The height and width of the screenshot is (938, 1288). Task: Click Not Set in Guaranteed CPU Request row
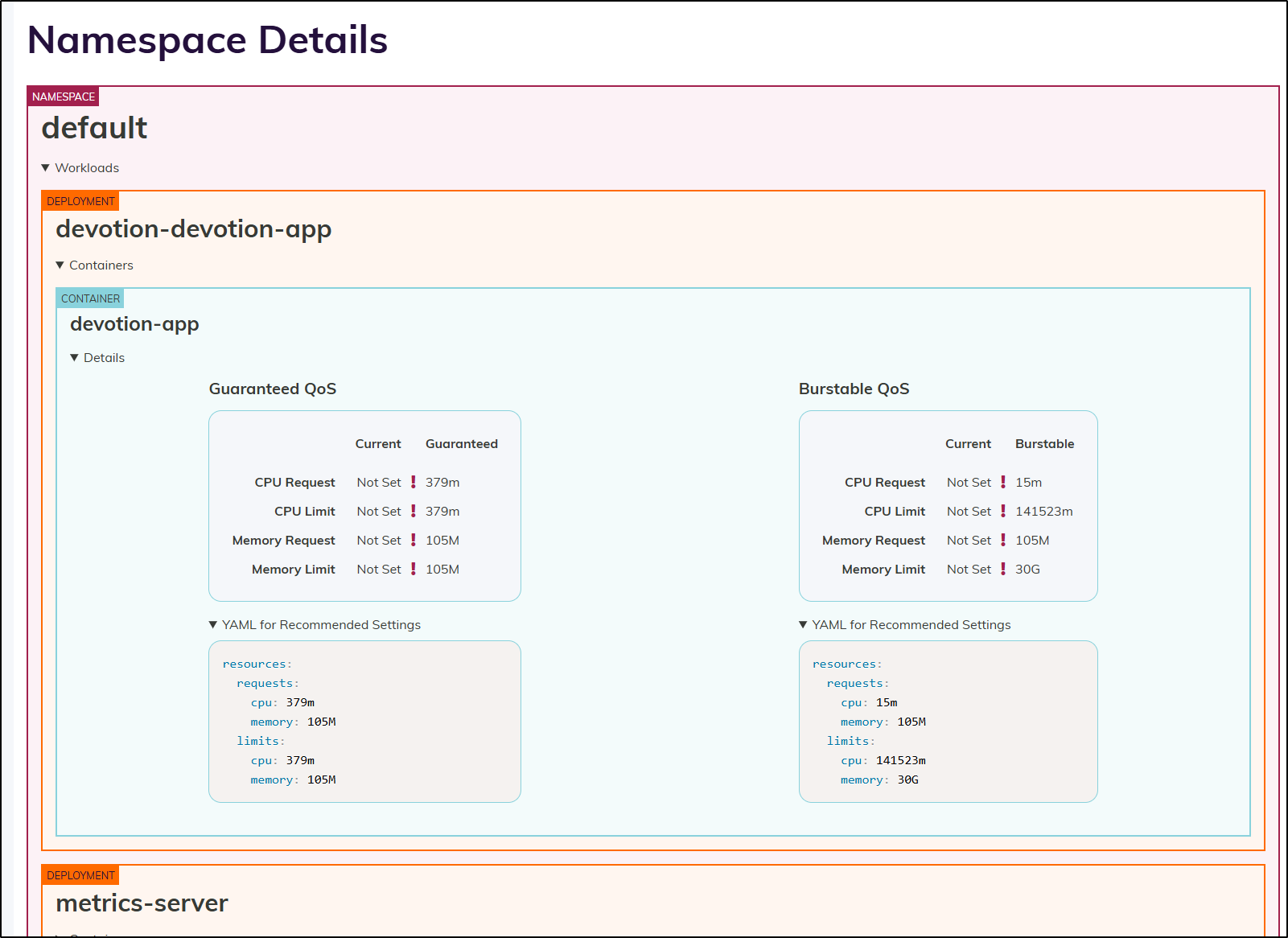point(379,482)
